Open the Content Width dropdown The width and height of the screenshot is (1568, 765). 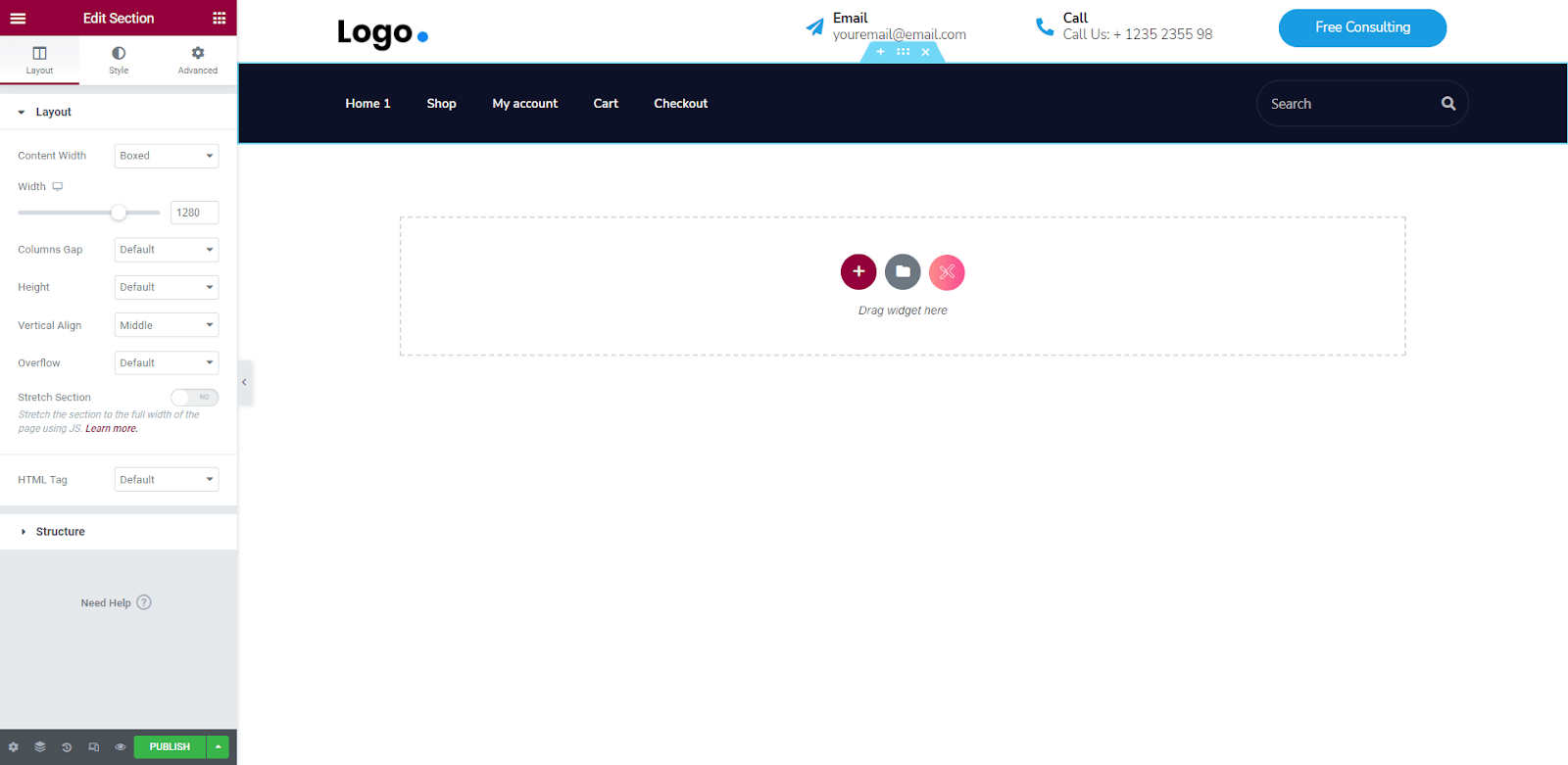pyautogui.click(x=167, y=156)
